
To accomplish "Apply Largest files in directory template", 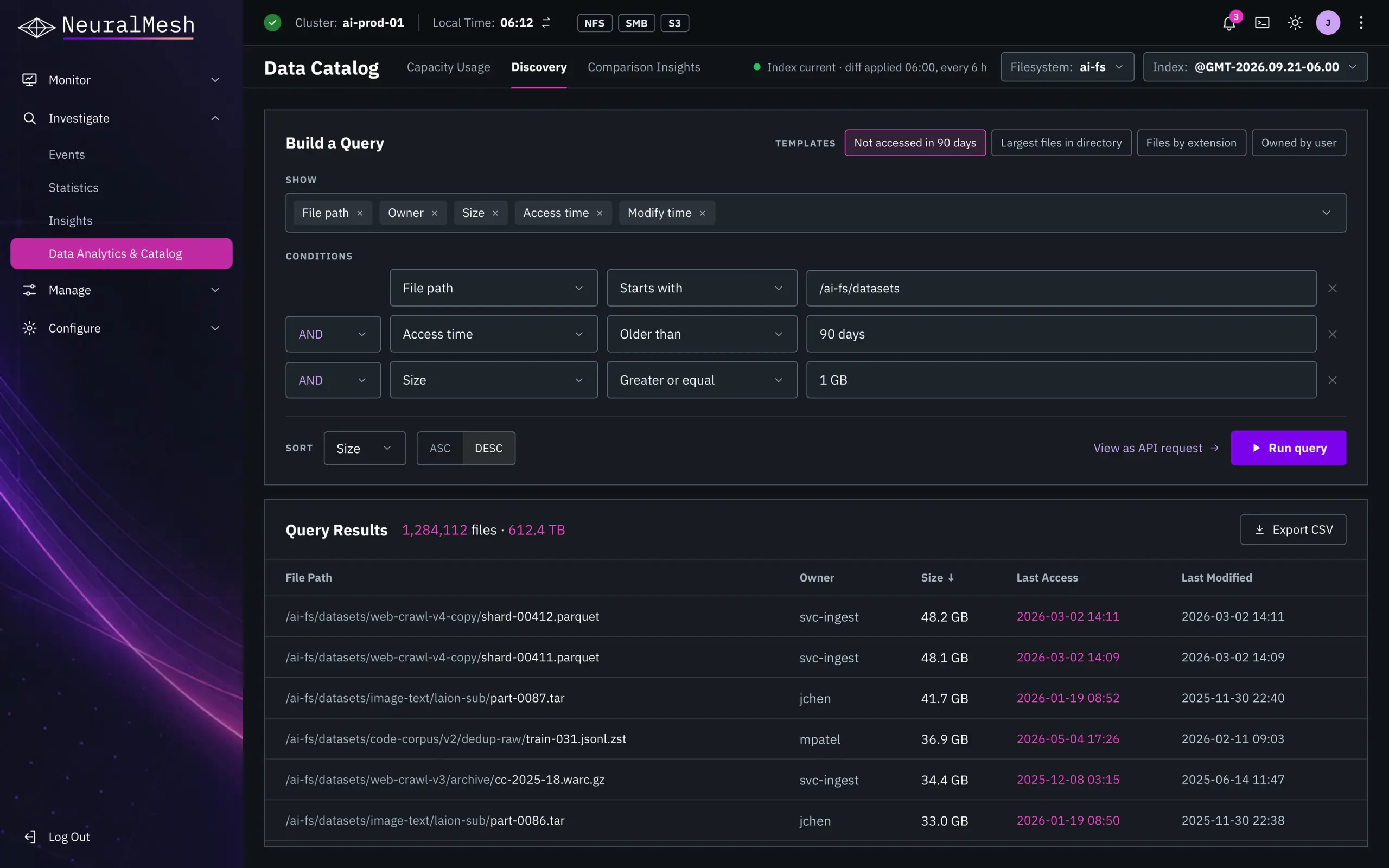I will 1061,143.
